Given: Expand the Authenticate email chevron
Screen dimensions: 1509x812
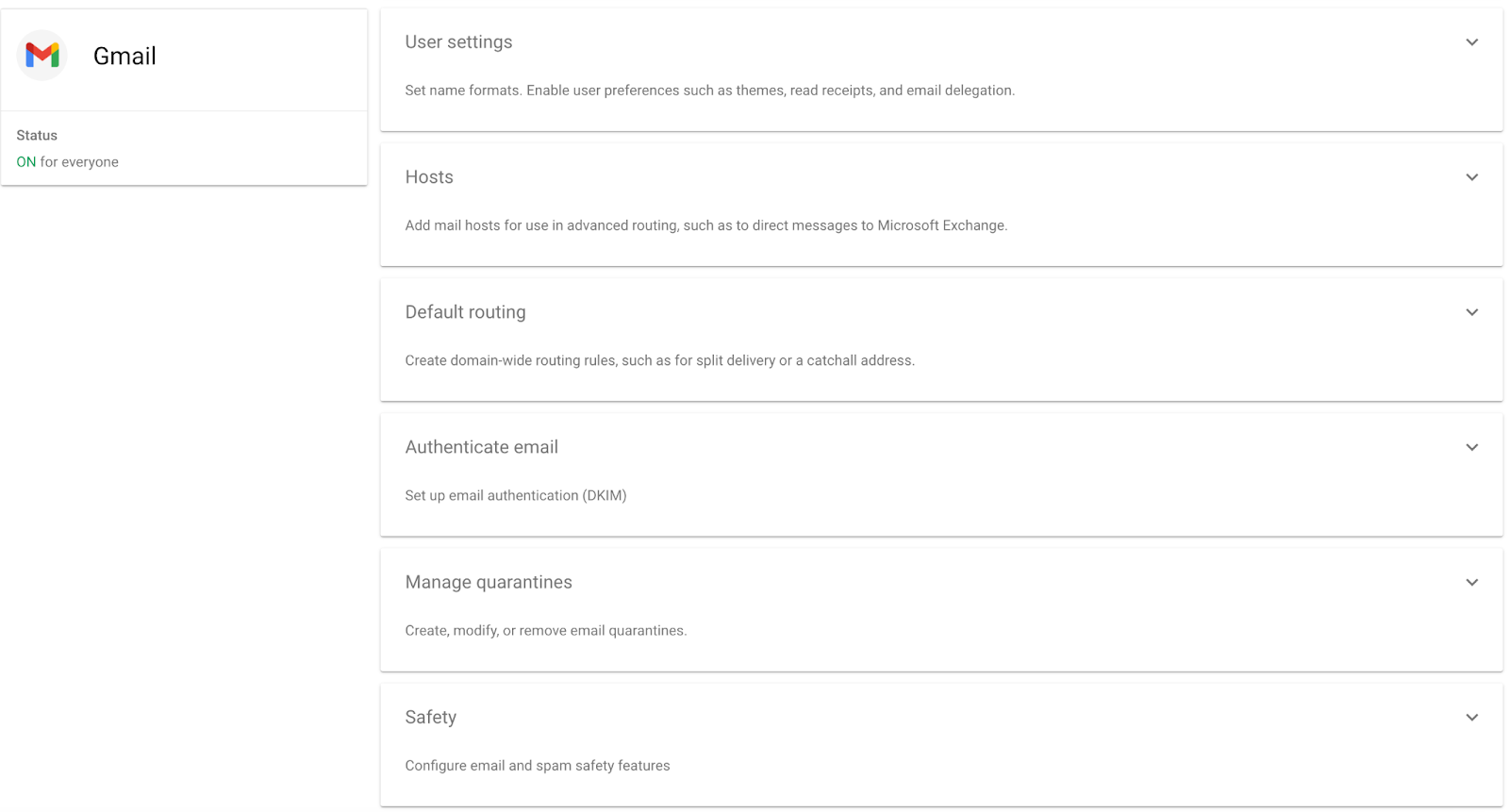Looking at the screenshot, I should (x=1471, y=447).
